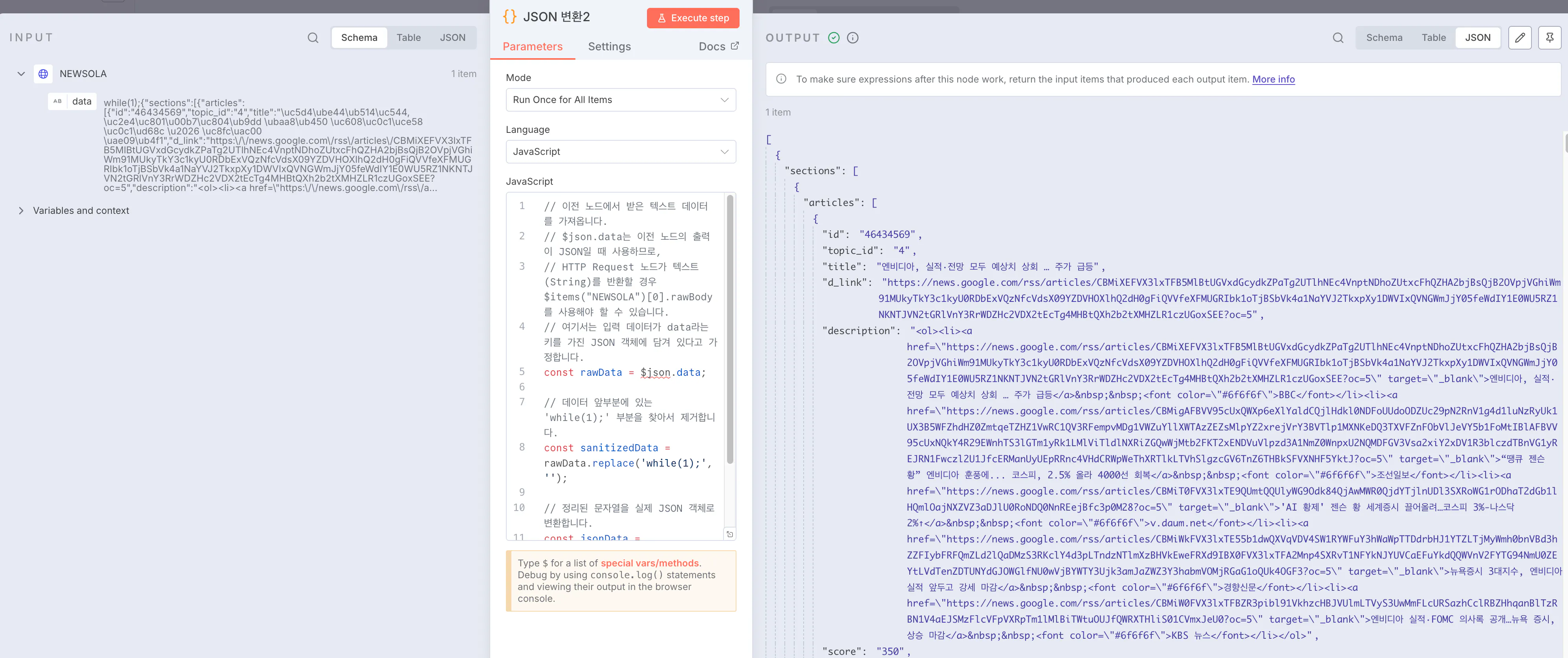Select the Parameters tab
The height and width of the screenshot is (658, 1568).
pos(532,47)
